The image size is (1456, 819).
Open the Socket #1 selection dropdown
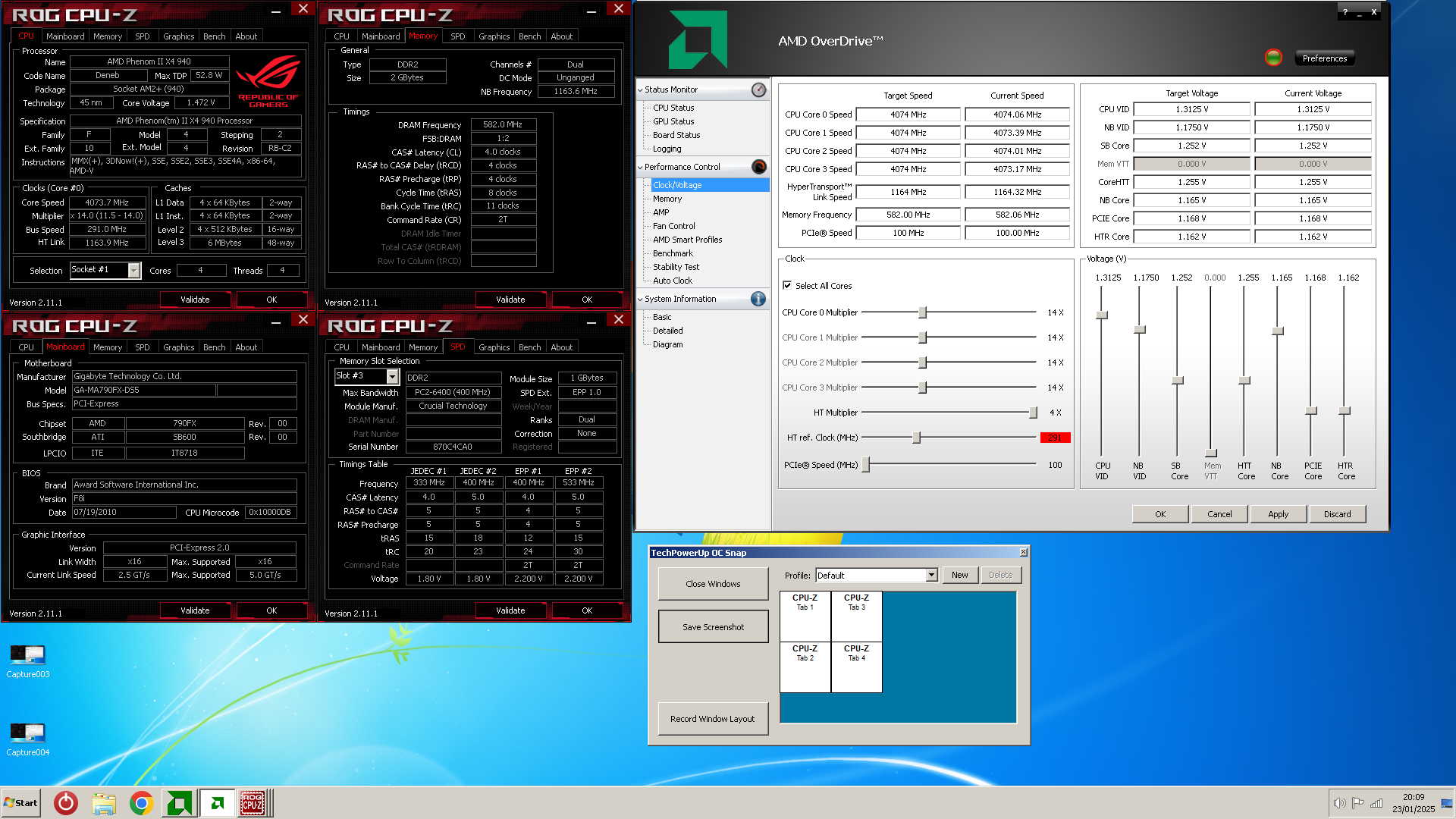[x=134, y=270]
